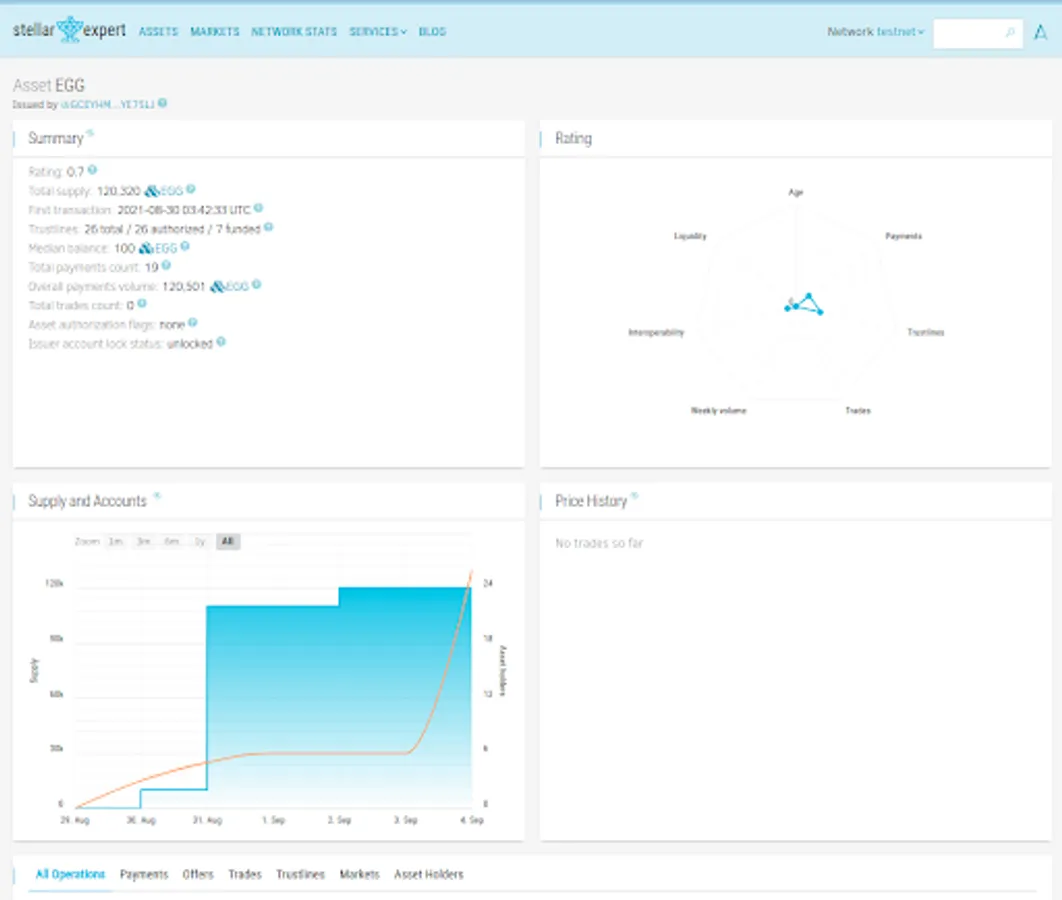Open the Blog link in navigation
Screen dimensions: 1062x900
(432, 32)
